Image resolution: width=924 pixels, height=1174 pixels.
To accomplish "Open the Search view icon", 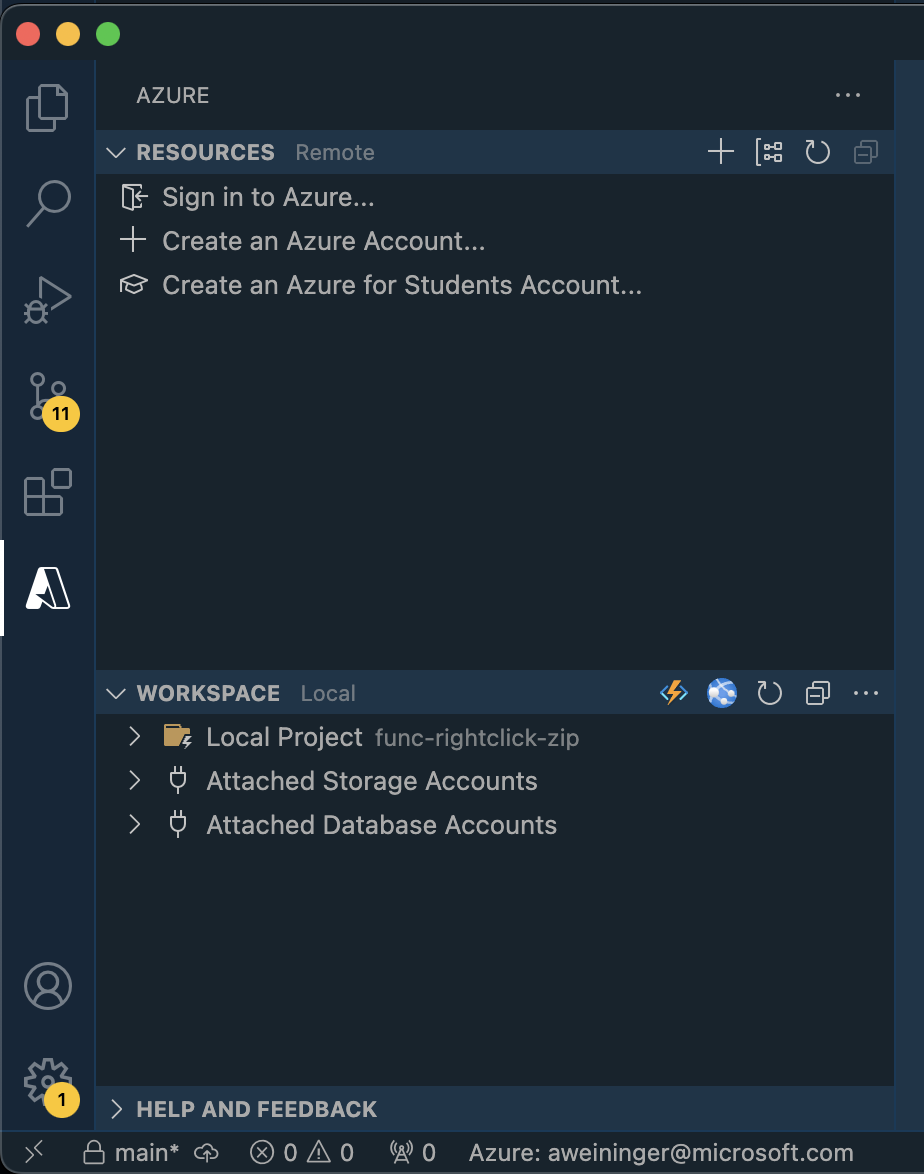I will 47,203.
